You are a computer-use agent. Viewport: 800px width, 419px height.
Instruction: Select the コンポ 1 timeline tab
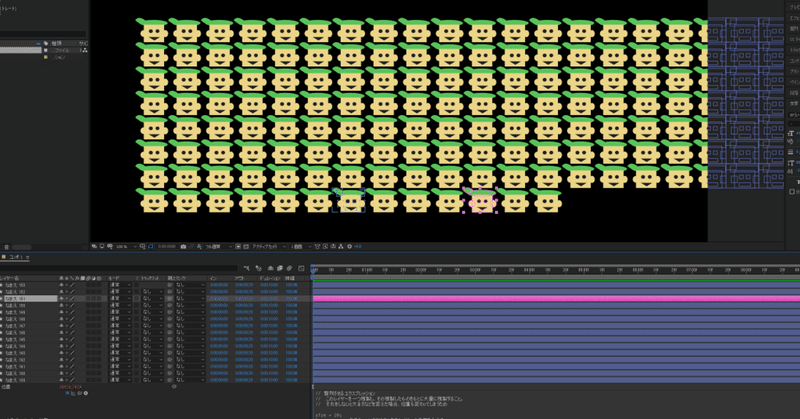click(x=16, y=257)
